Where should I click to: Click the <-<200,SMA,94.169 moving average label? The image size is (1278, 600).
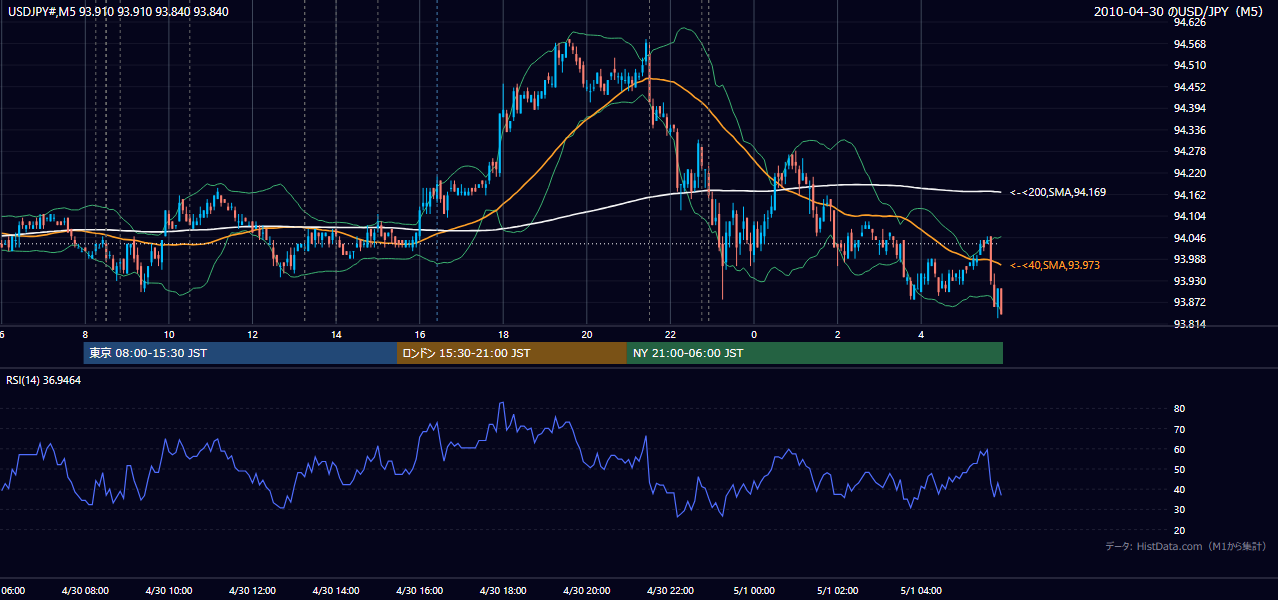tap(1057, 192)
